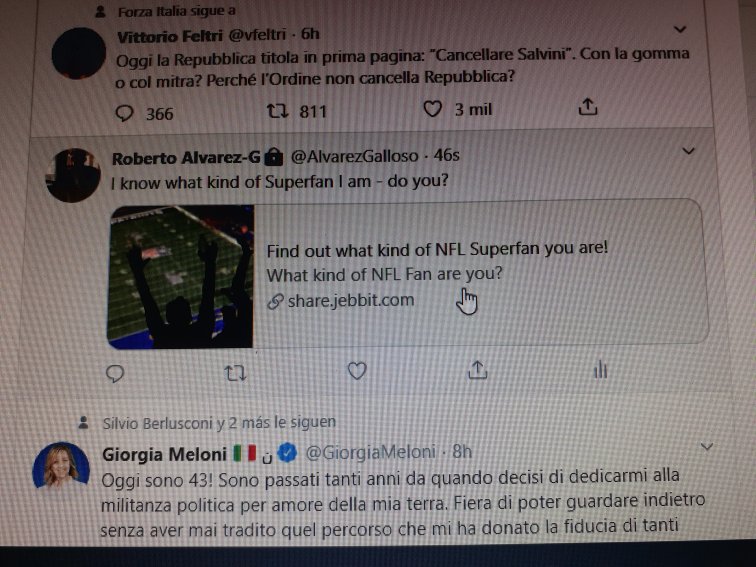The image size is (756, 567).
Task: Click the NFL stadium preview thumbnail
Action: 180,276
